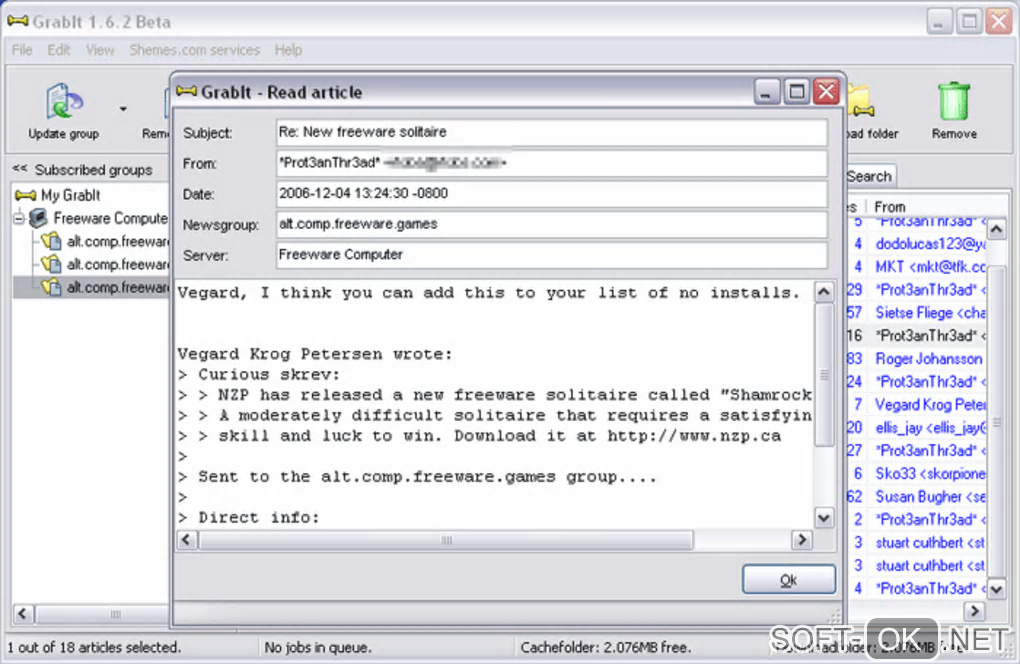The height and width of the screenshot is (664, 1020).
Task: Select first alt.comp.freeware group folder icon
Action: [x=51, y=241]
